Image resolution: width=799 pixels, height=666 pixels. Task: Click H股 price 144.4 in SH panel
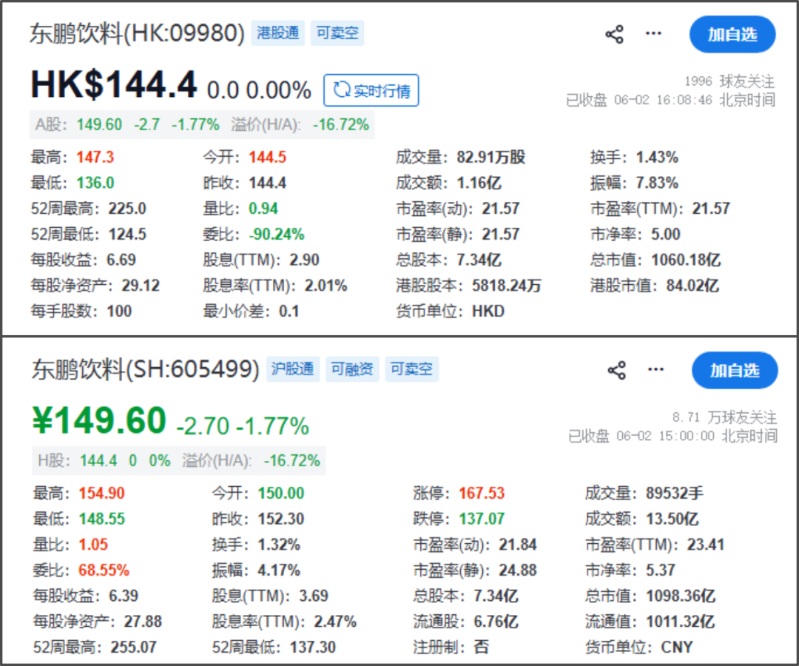(x=98, y=461)
